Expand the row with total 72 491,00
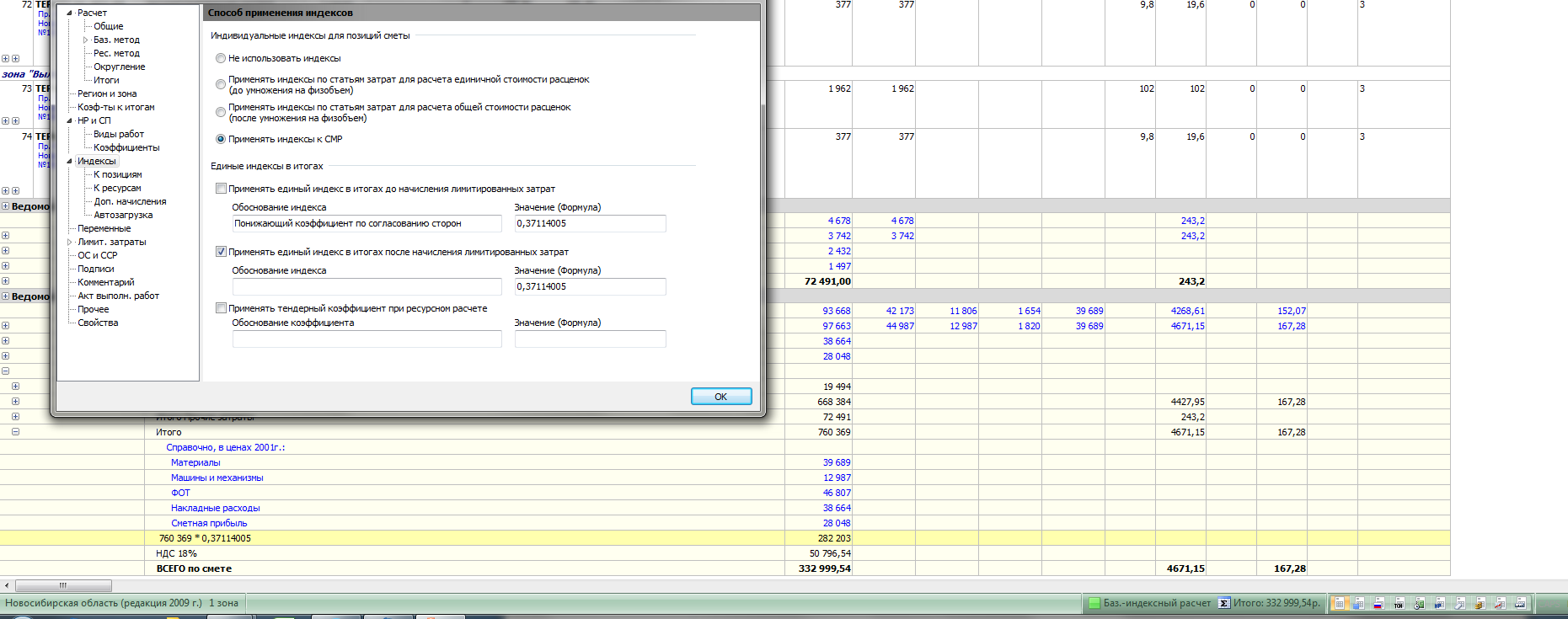This screenshot has width=1568, height=619. [5, 281]
